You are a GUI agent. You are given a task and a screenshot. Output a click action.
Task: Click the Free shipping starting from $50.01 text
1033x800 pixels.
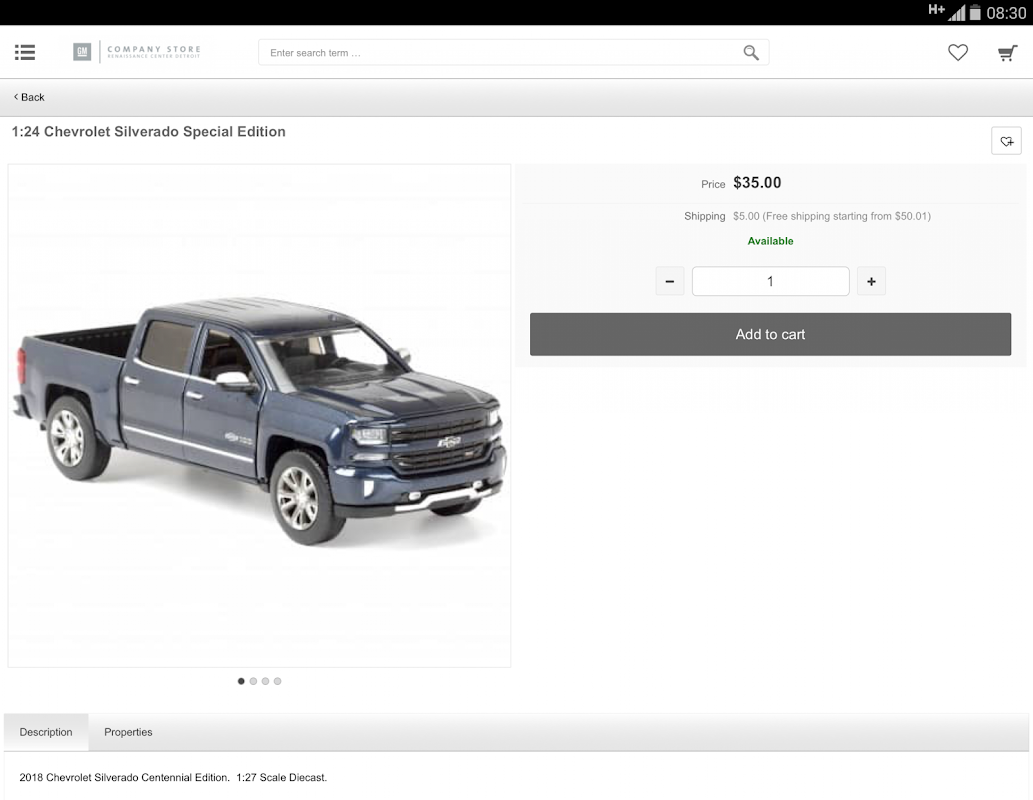(846, 216)
